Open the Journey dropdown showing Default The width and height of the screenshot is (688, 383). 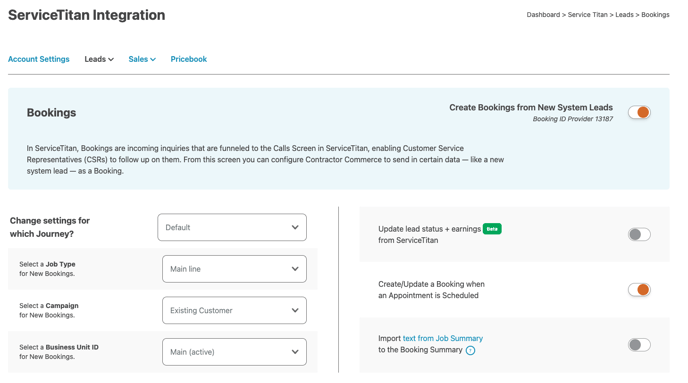click(232, 227)
